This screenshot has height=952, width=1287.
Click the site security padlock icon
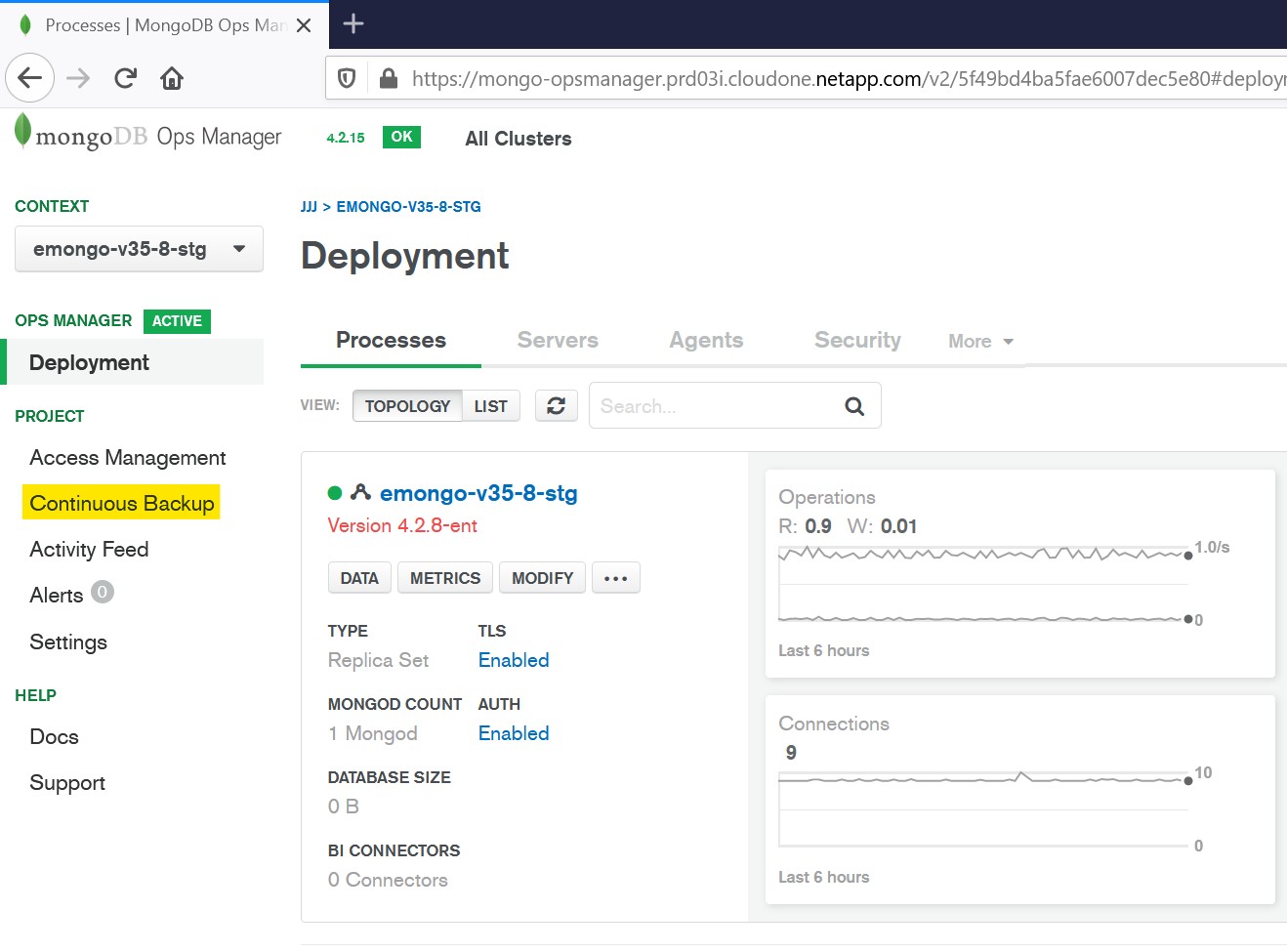(388, 78)
